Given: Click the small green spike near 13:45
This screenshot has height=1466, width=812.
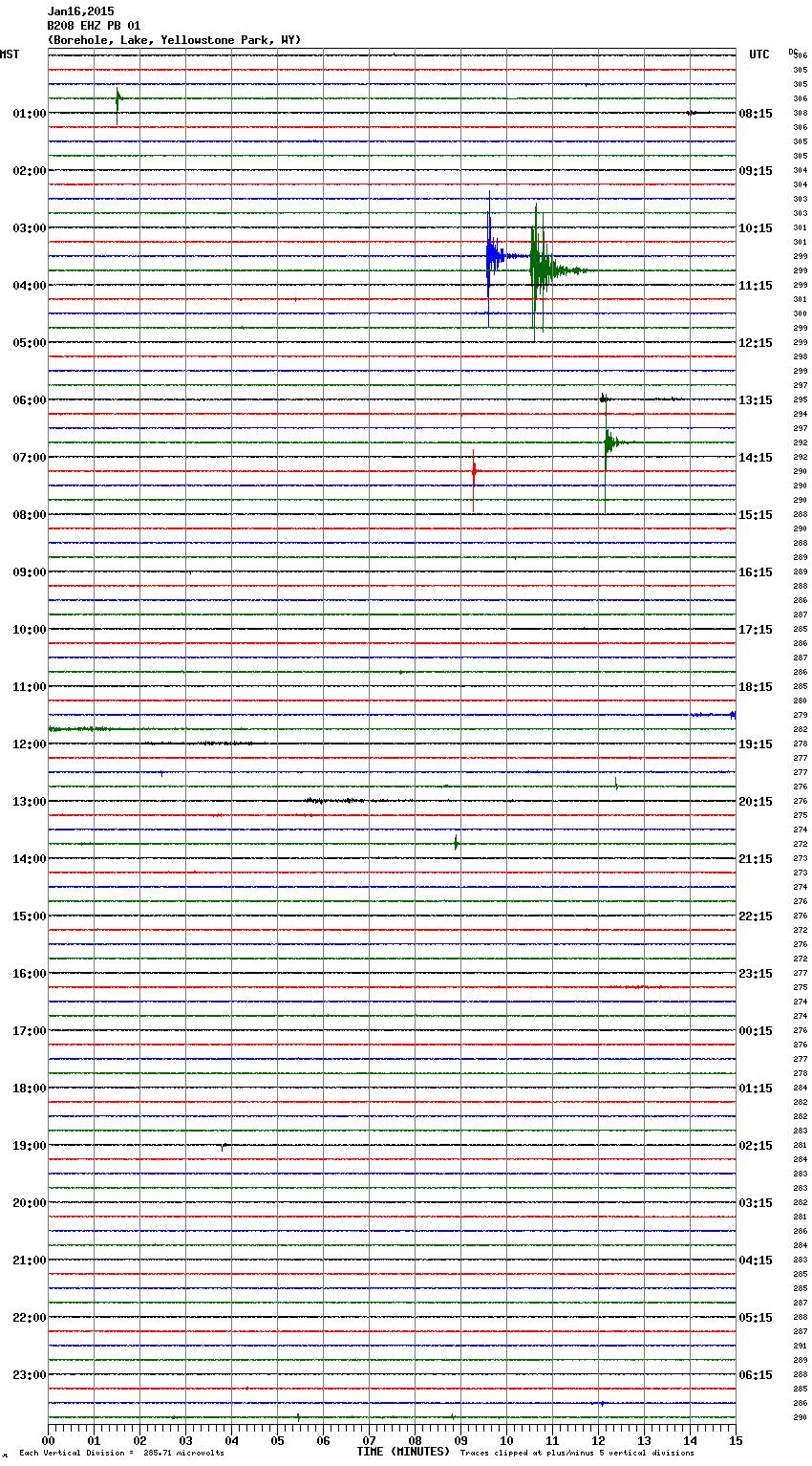Looking at the screenshot, I should point(456,843).
